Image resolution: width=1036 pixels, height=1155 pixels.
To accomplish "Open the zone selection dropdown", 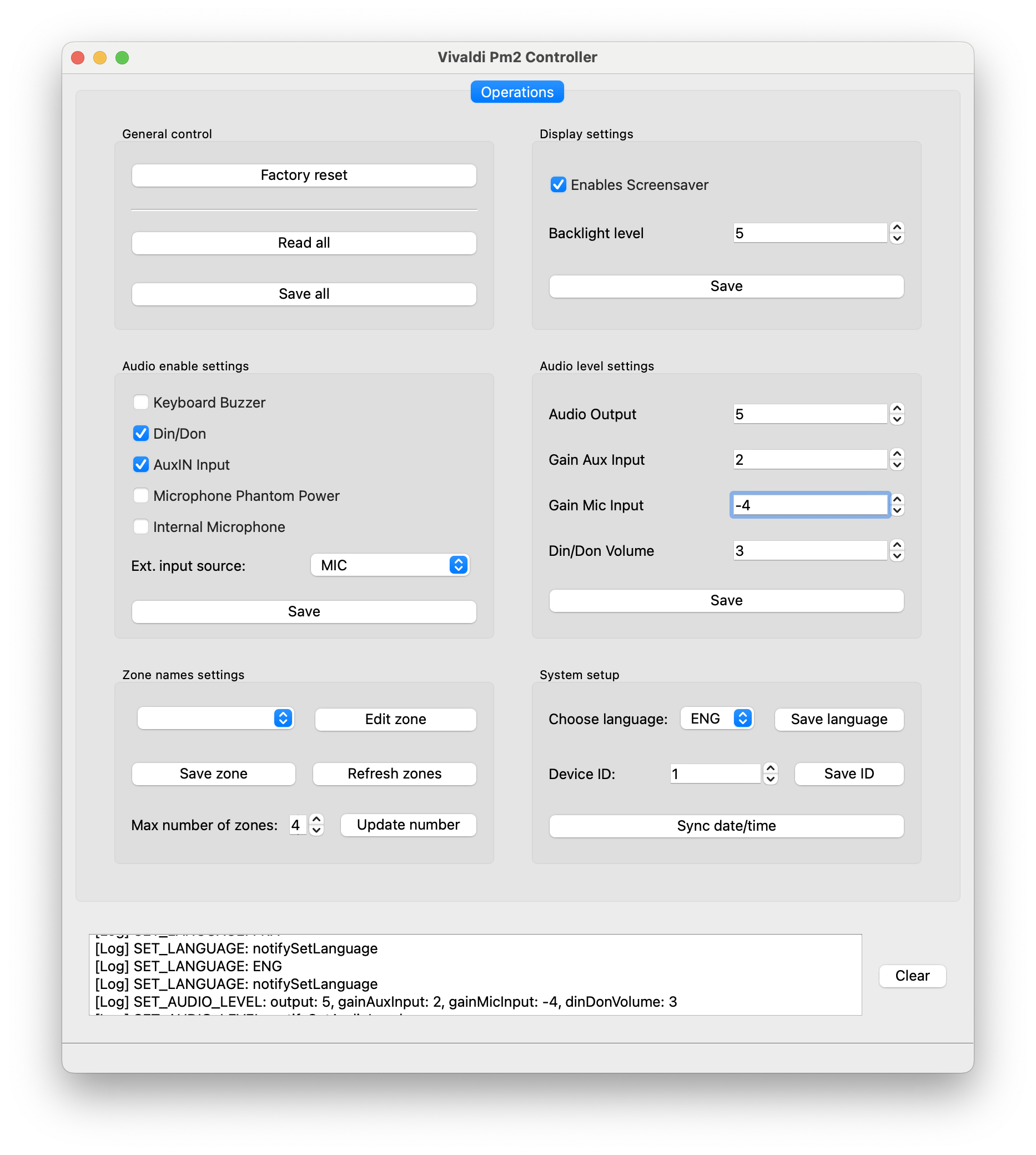I will click(x=215, y=719).
